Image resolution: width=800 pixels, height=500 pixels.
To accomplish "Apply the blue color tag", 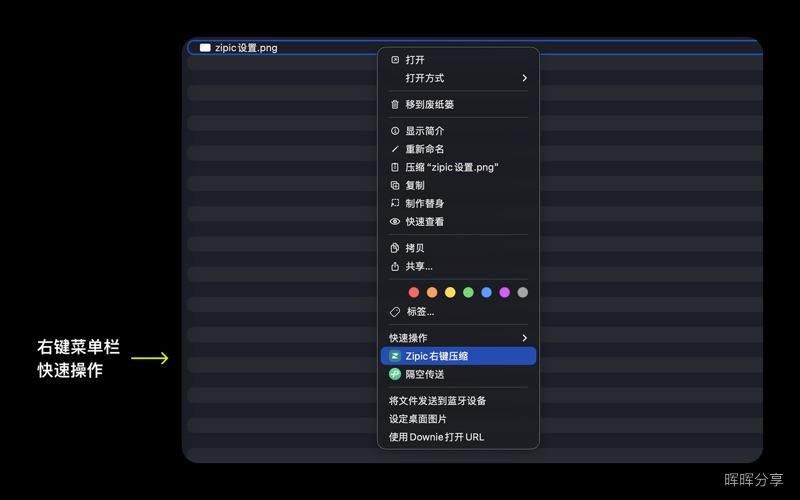I will [486, 292].
